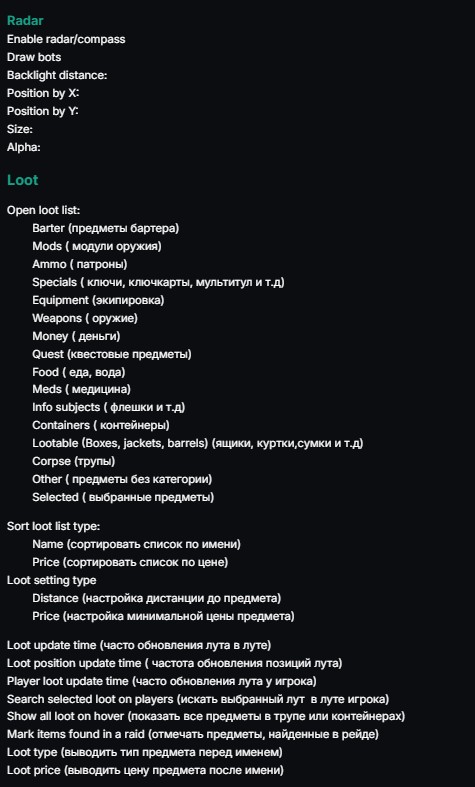Click the Radar section heading
This screenshot has width=475, height=787.
tap(25, 21)
